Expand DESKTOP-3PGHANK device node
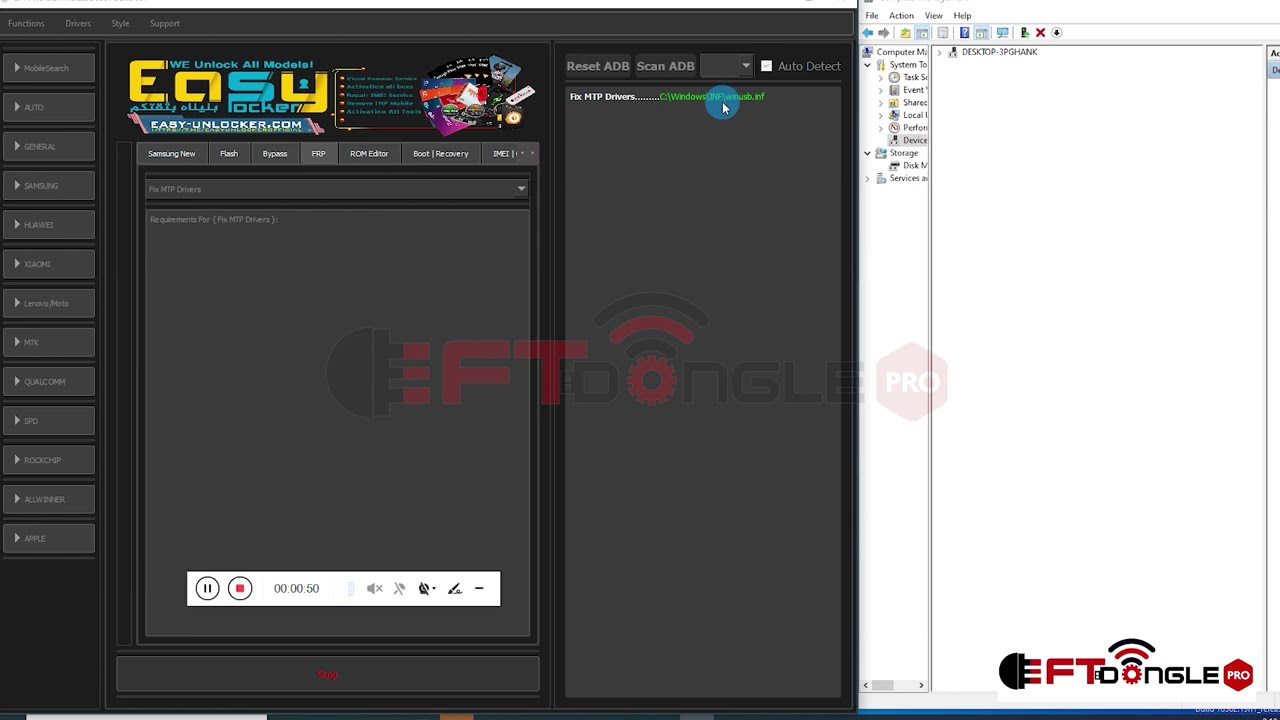The height and width of the screenshot is (720, 1280). 941,52
